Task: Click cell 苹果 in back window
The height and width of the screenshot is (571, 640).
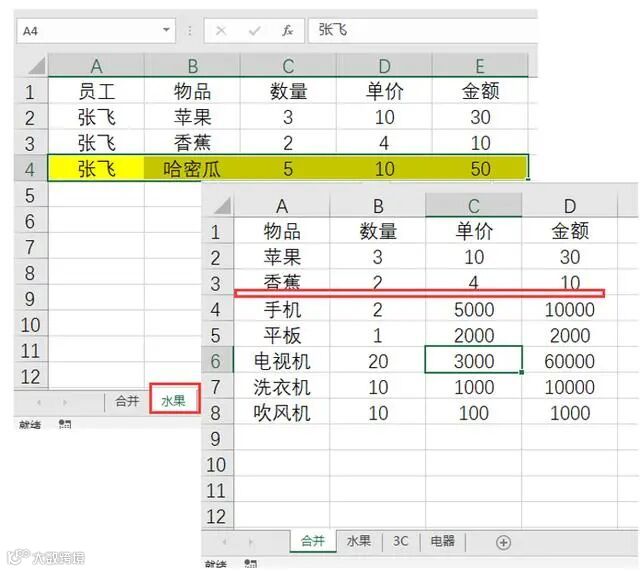Action: [192, 117]
